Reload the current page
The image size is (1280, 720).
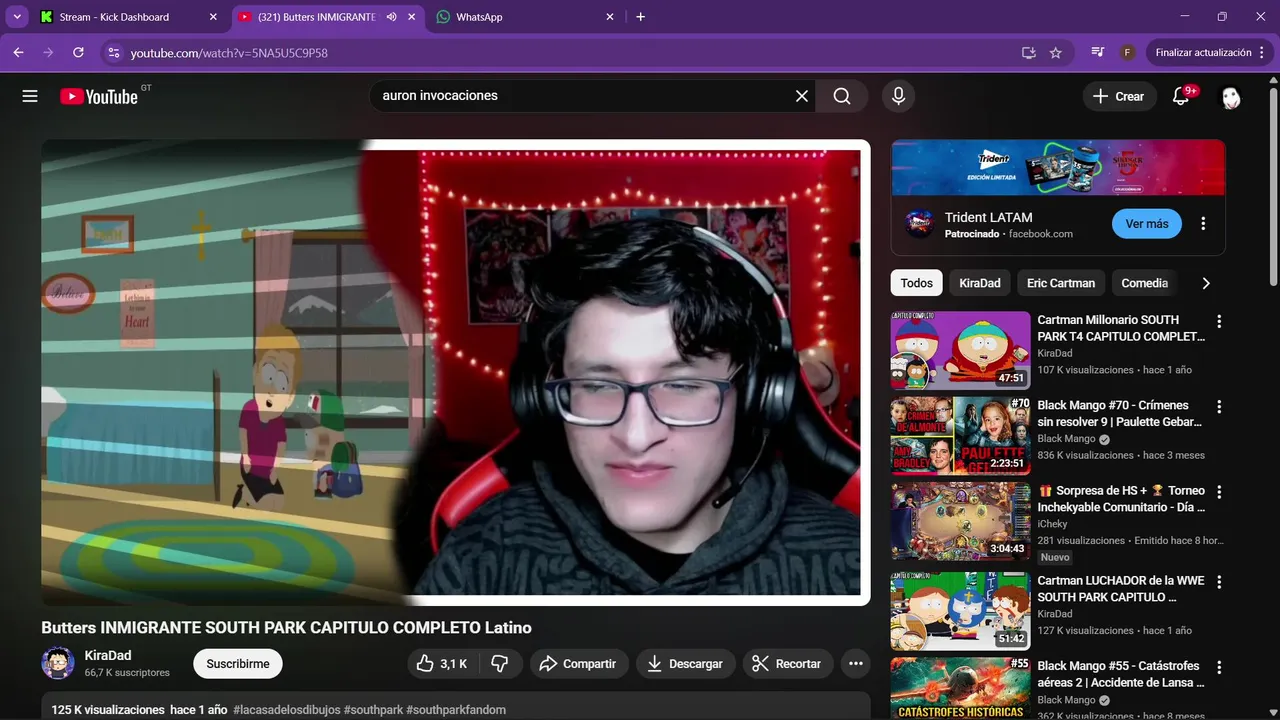pyautogui.click(x=78, y=53)
